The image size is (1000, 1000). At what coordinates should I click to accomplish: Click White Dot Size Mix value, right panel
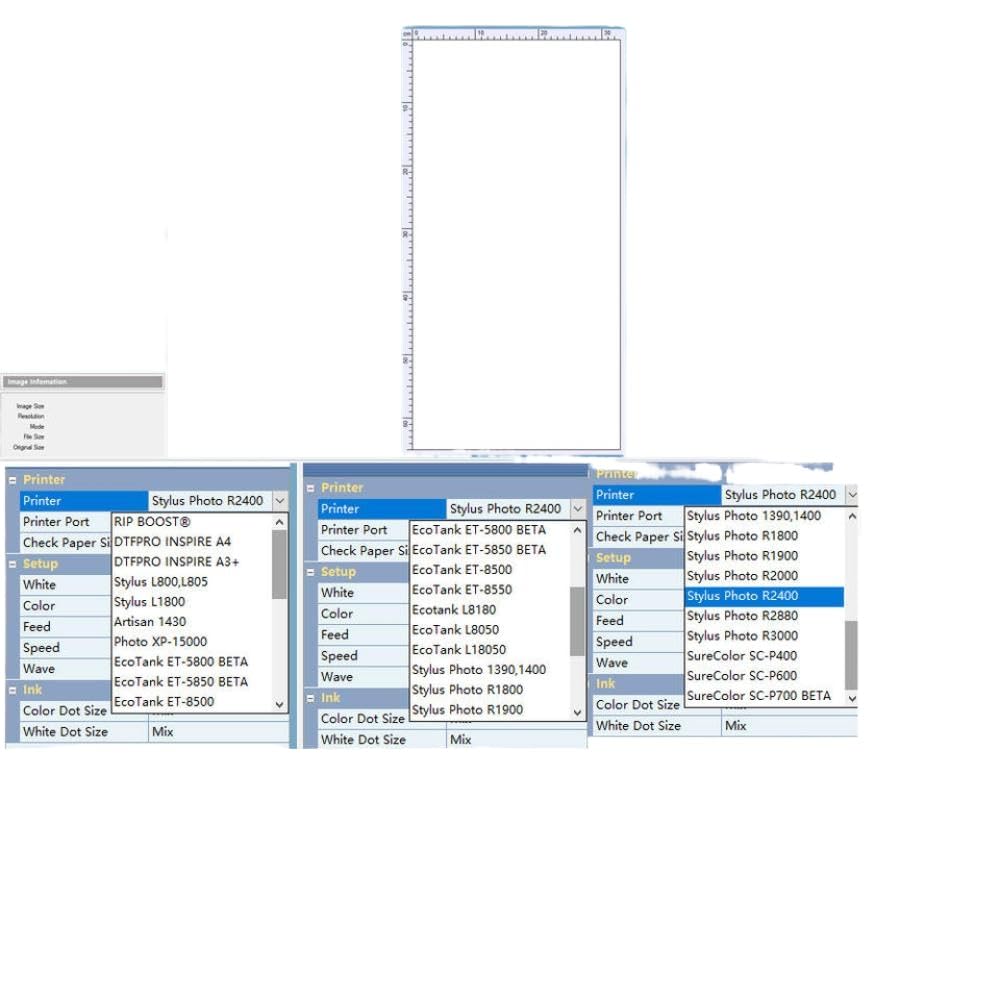click(x=790, y=726)
